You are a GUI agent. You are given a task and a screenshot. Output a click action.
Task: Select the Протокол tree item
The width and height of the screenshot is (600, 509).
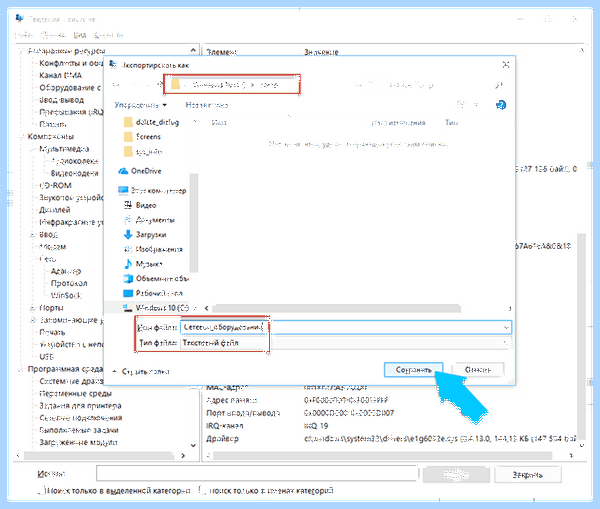point(69,284)
